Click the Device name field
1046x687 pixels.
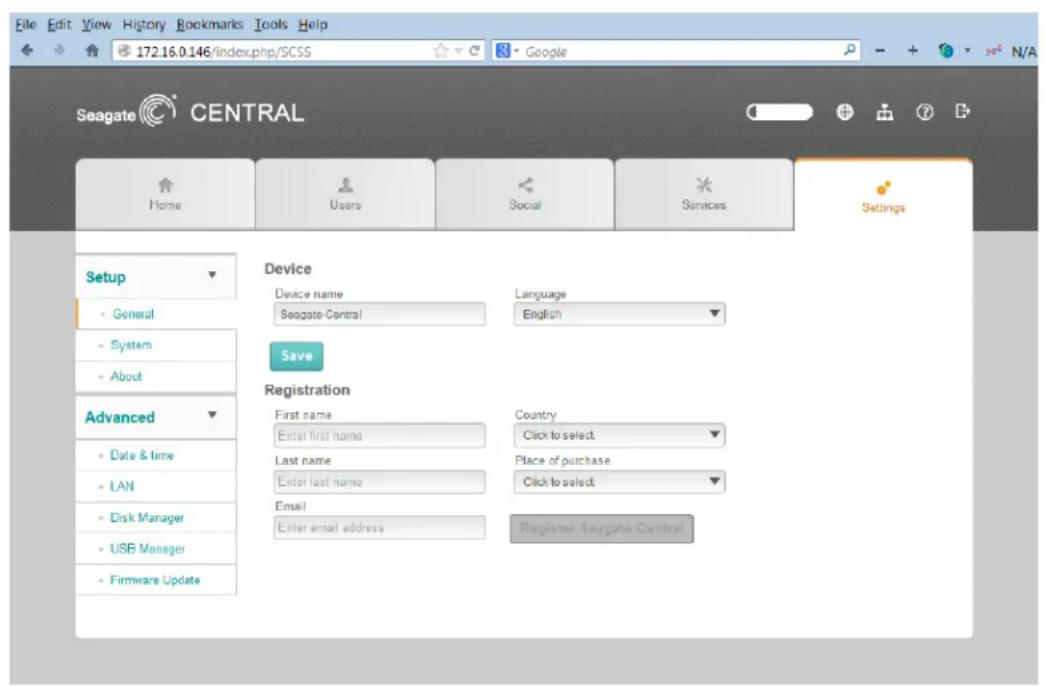tap(380, 314)
